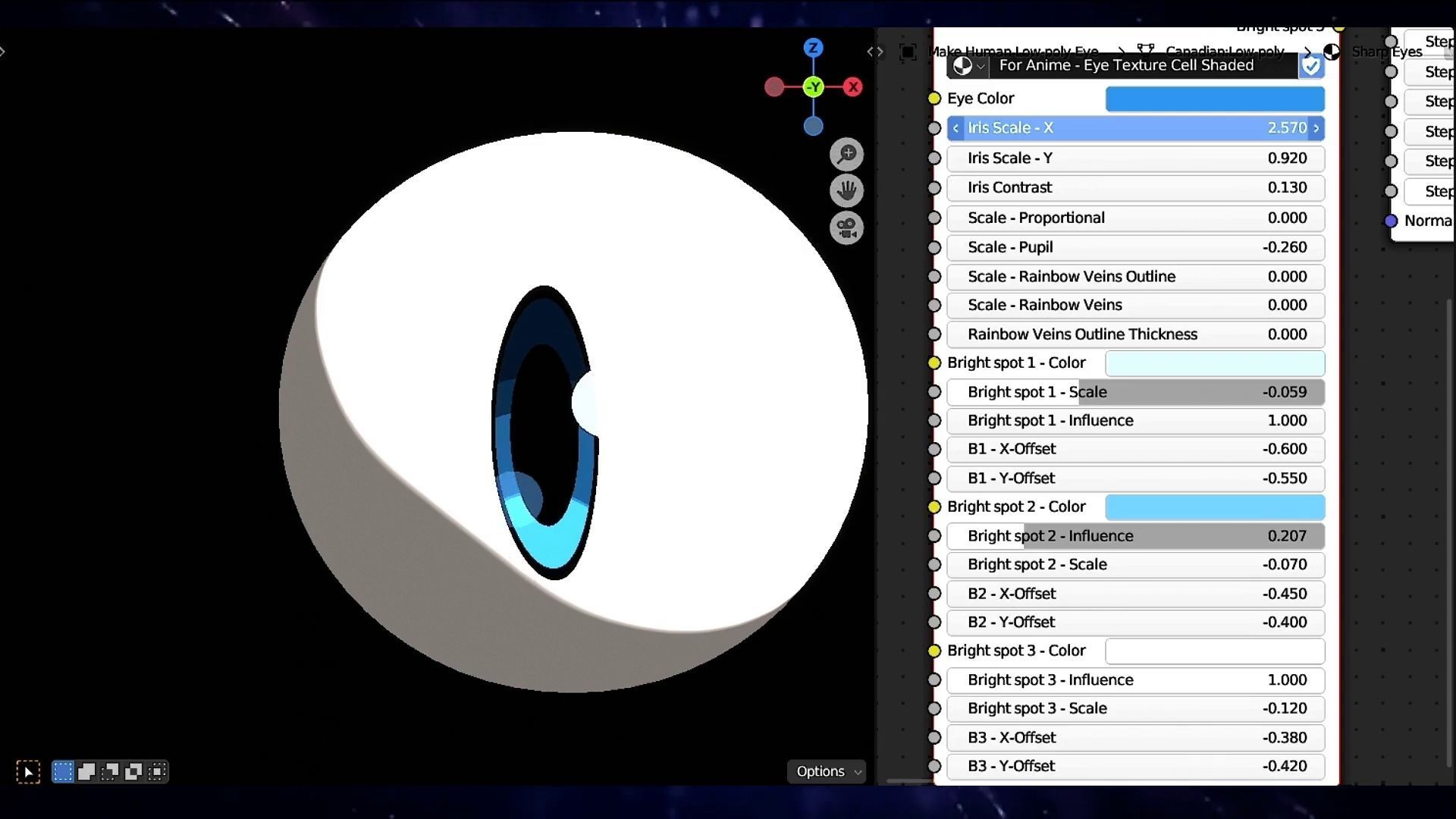Open the Bright spot 3 - Color swatch
Image resolution: width=1456 pixels, height=819 pixels.
(x=1215, y=651)
